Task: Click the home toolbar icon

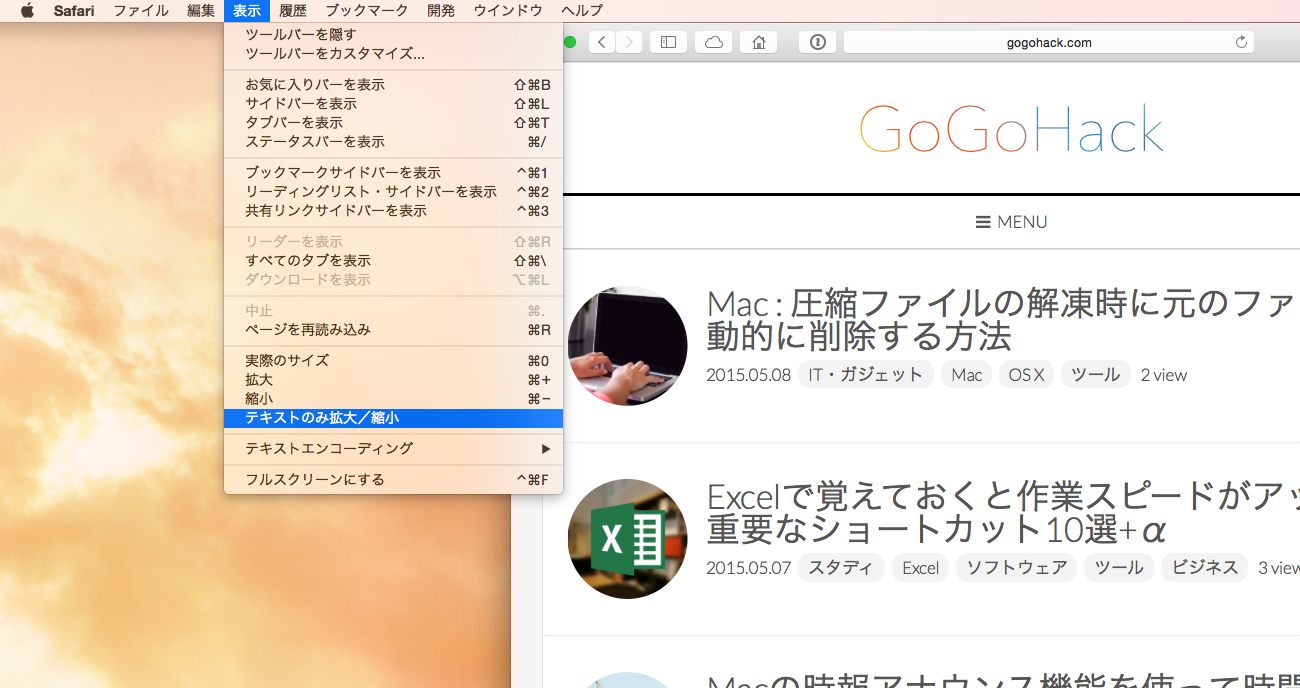Action: coord(759,42)
